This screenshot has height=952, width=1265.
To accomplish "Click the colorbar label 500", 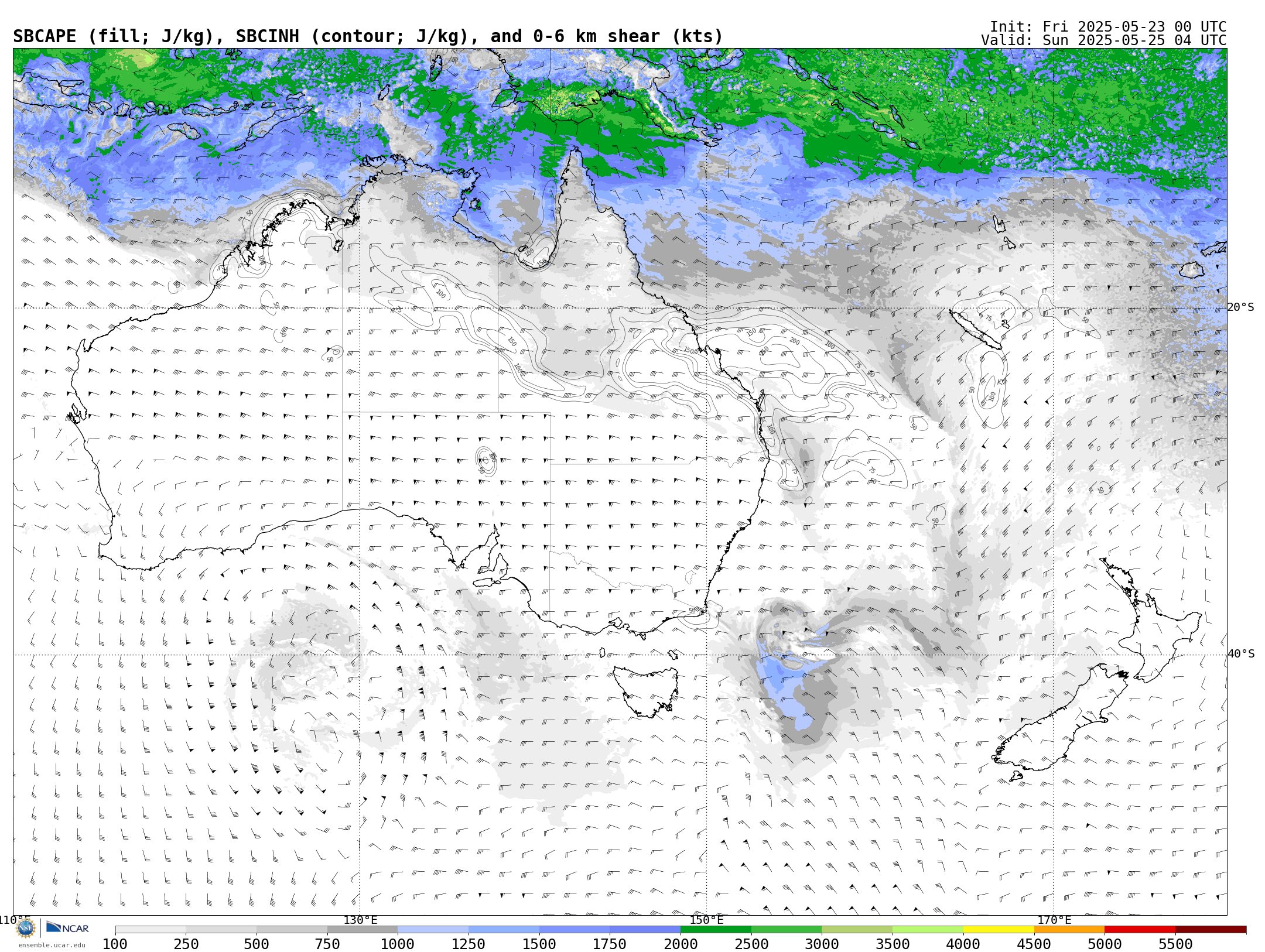I will pyautogui.click(x=257, y=944).
